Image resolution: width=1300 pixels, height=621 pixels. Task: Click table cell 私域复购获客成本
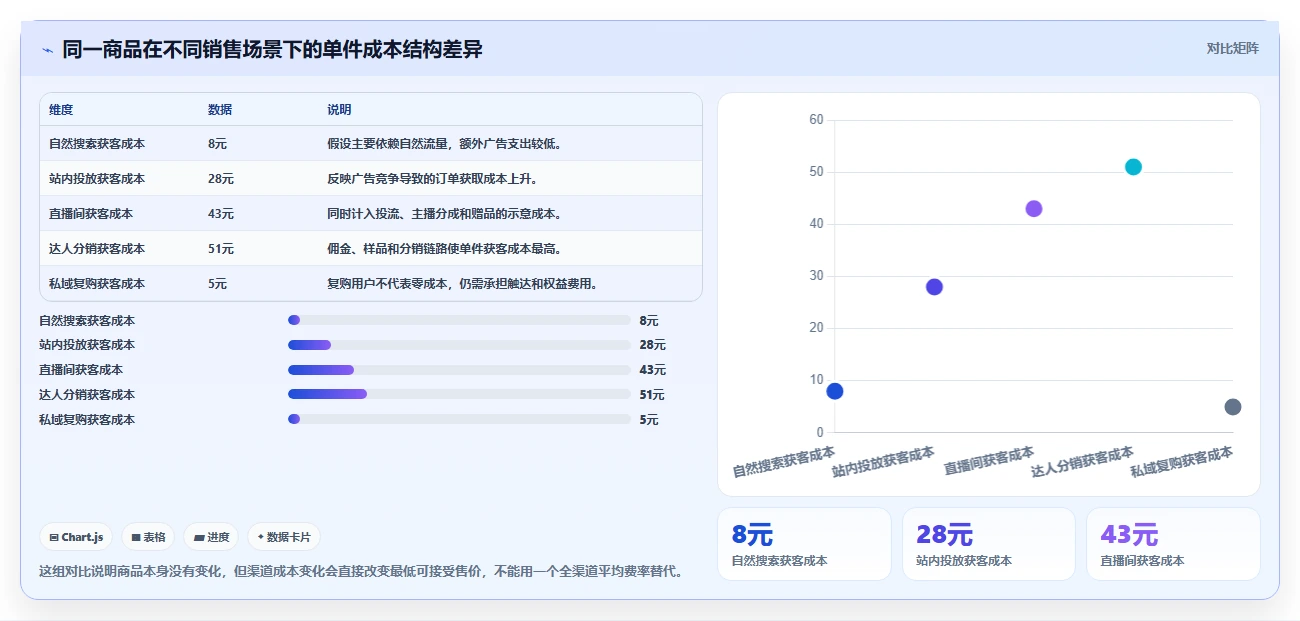point(97,284)
